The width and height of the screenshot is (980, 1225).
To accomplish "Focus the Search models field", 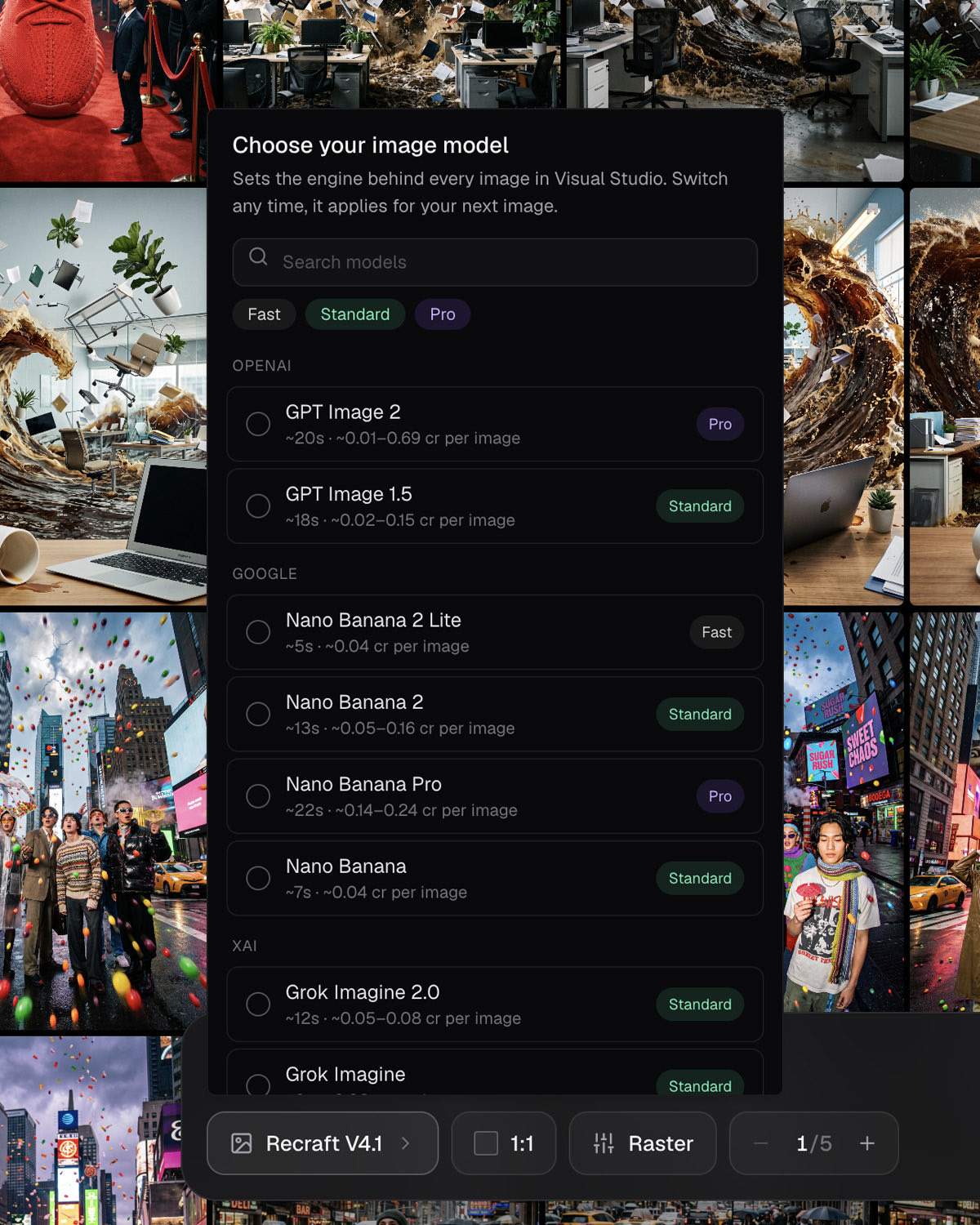I will tap(495, 262).
